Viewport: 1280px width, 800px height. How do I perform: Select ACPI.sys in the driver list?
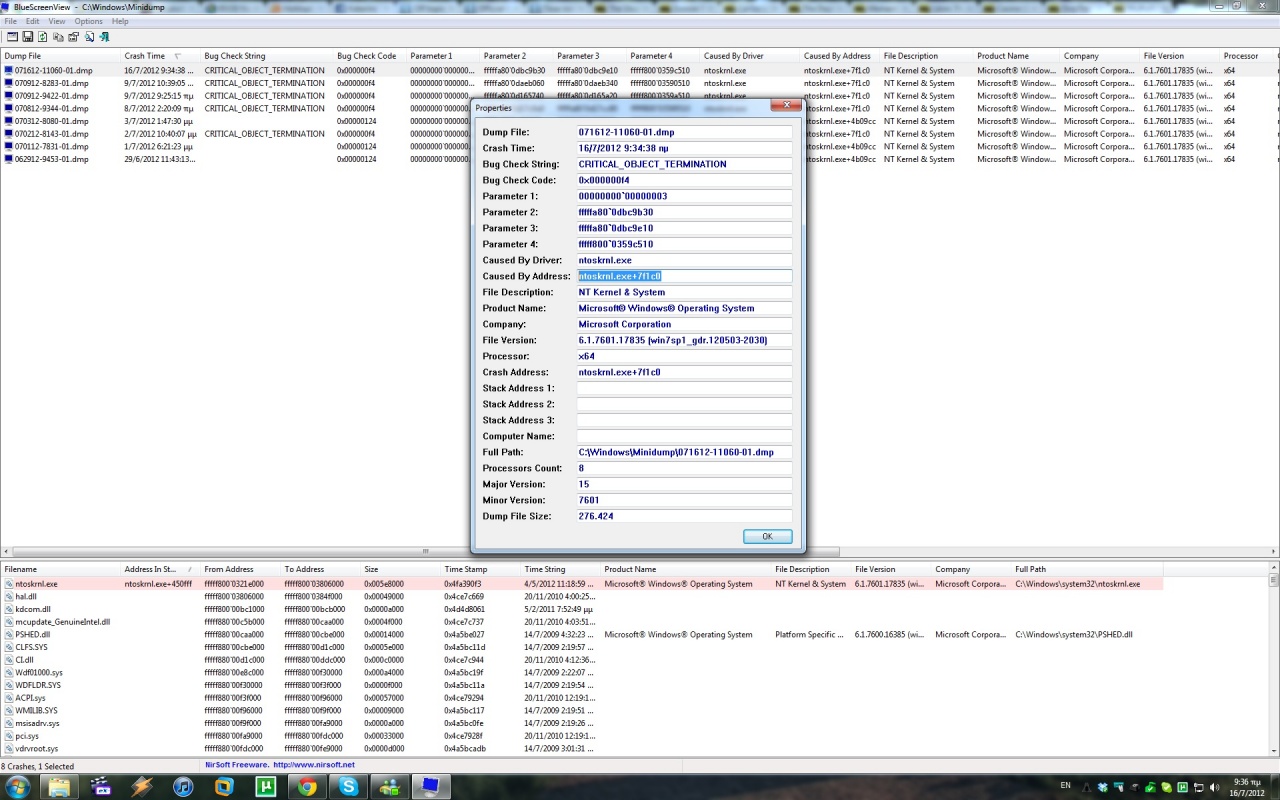coord(30,697)
